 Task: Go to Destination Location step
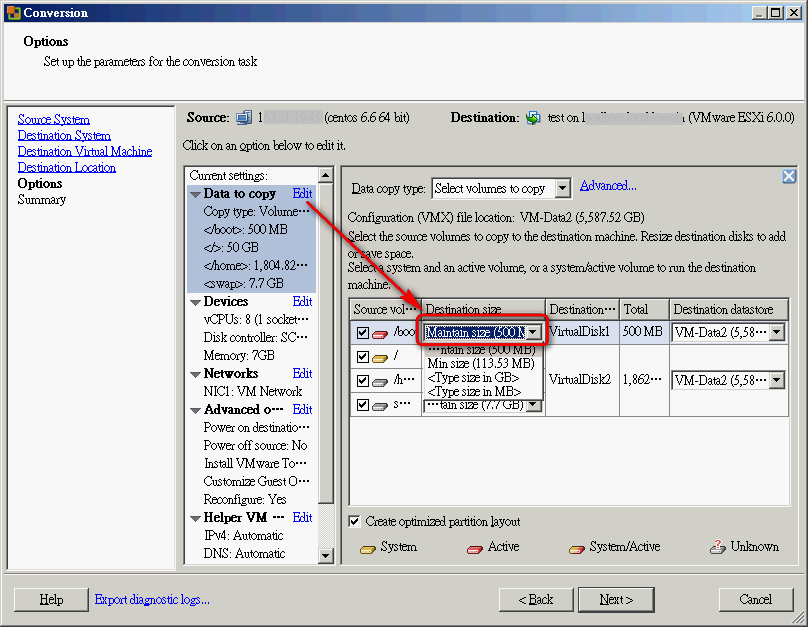(66, 167)
